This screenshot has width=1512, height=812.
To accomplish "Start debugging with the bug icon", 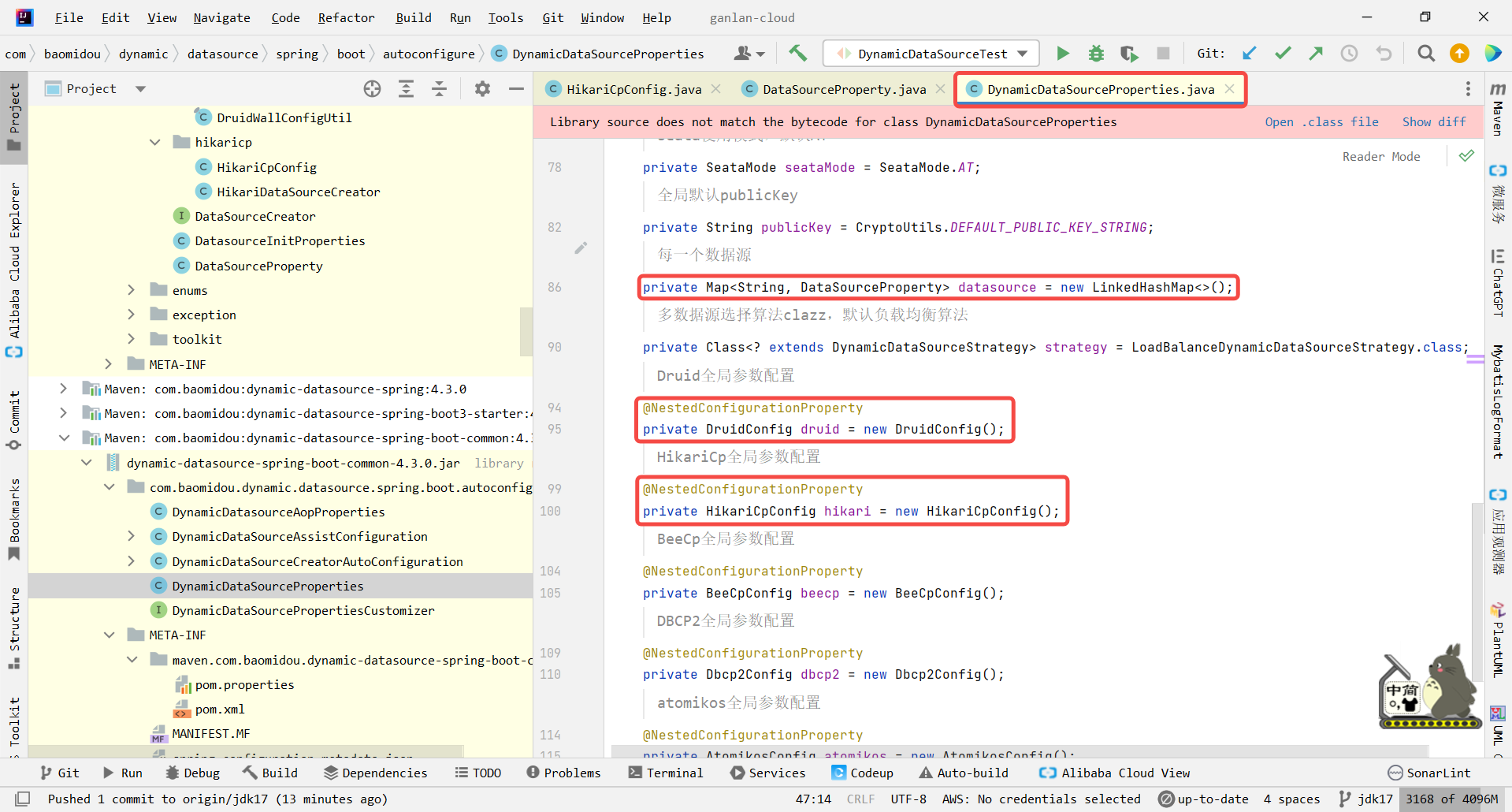I will [1096, 53].
